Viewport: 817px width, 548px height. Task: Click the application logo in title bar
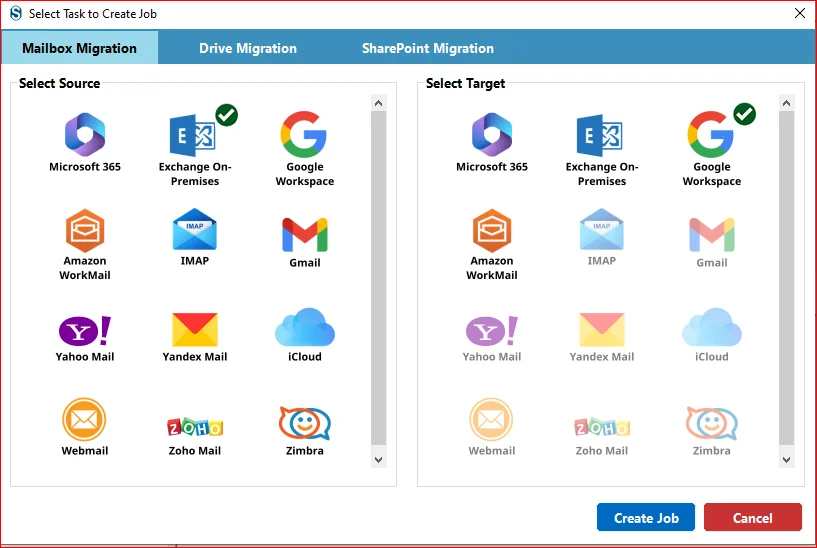tap(16, 13)
